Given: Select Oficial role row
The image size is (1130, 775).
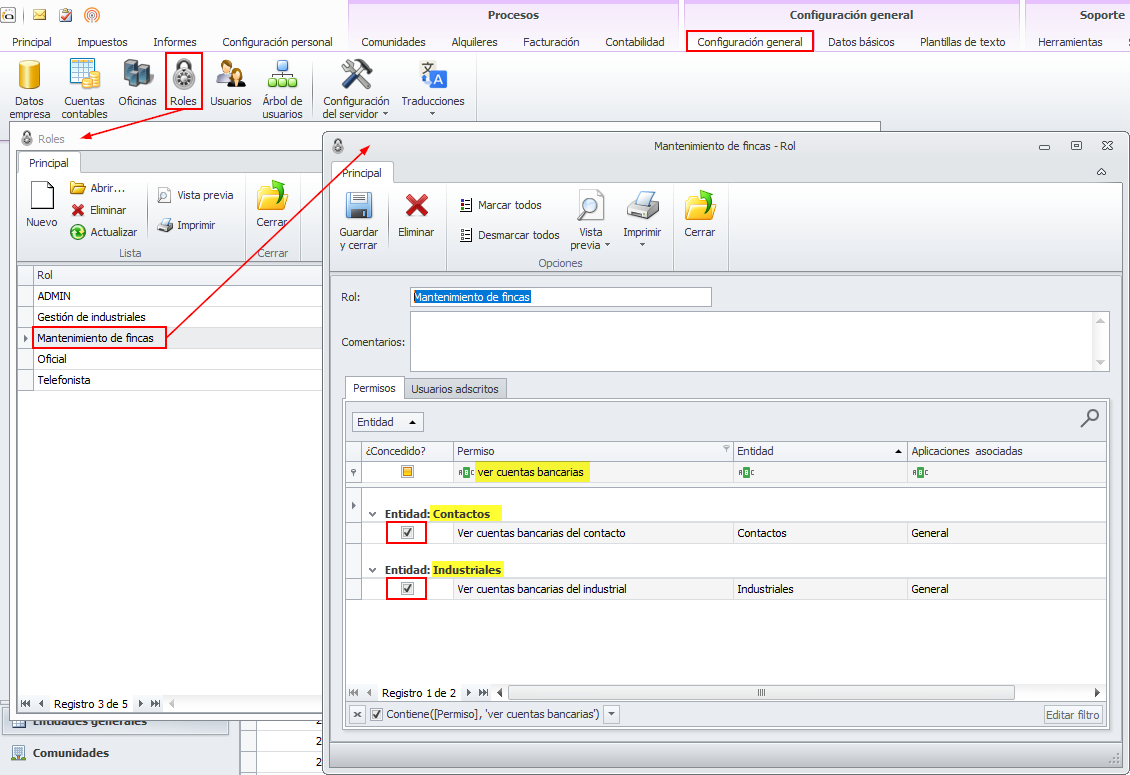Looking at the screenshot, I should (177, 359).
